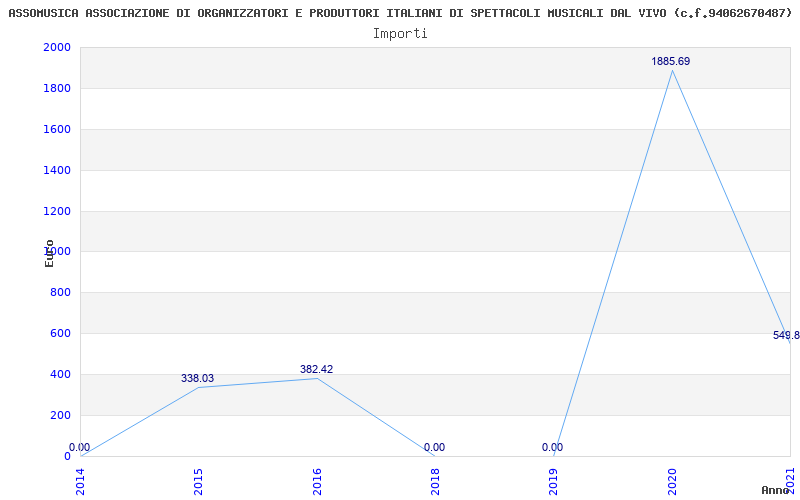The width and height of the screenshot is (800, 500).
Task: Click the 2021 x-axis year label
Action: (x=790, y=481)
